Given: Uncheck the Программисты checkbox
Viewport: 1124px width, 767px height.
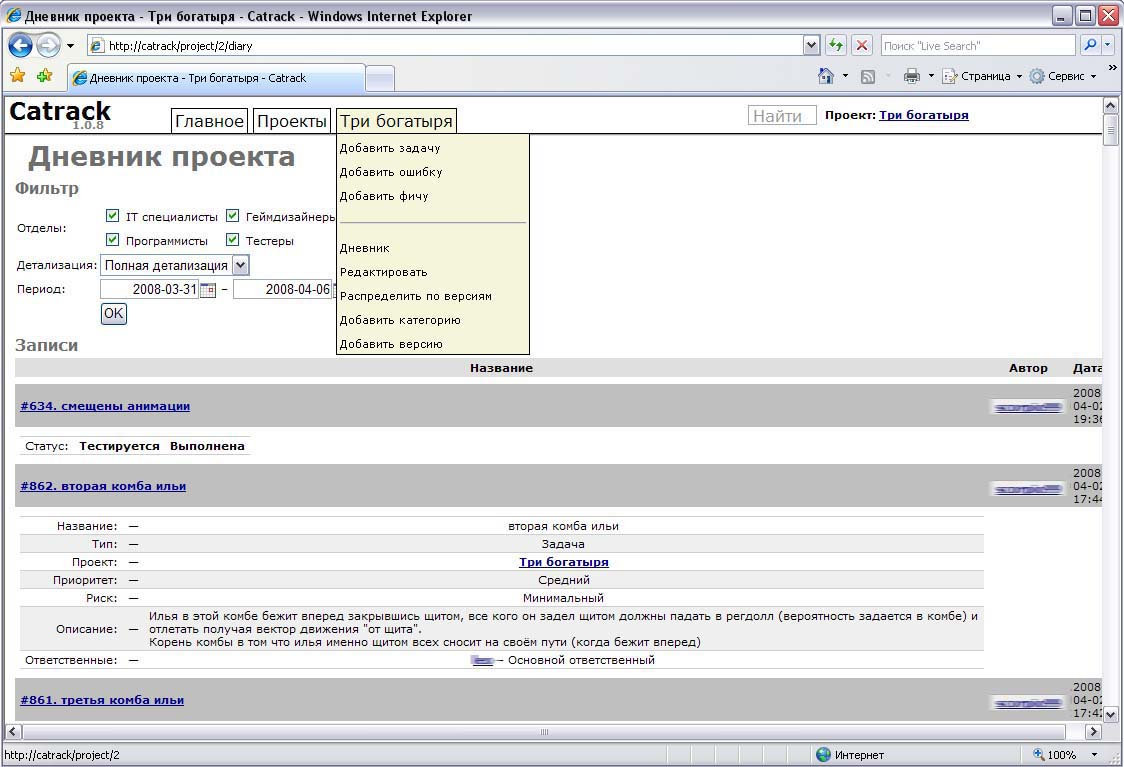Looking at the screenshot, I should tap(113, 240).
